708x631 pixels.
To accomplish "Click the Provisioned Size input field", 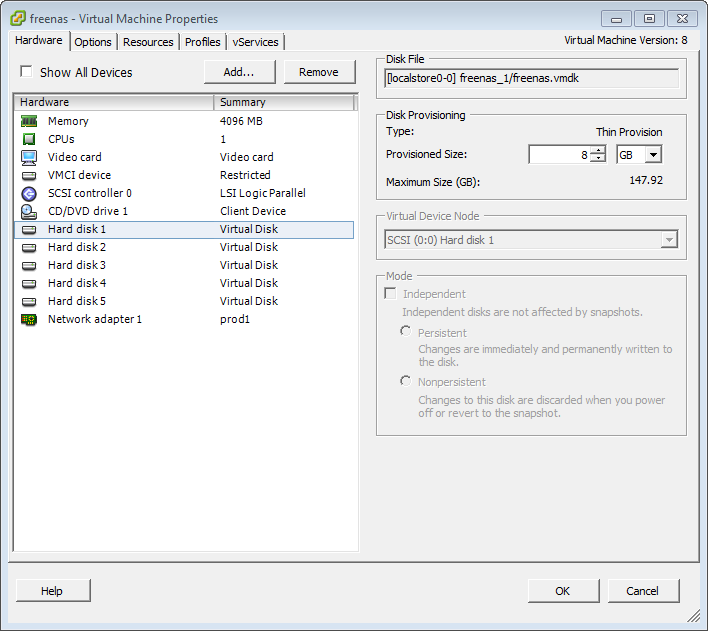I will click(559, 155).
